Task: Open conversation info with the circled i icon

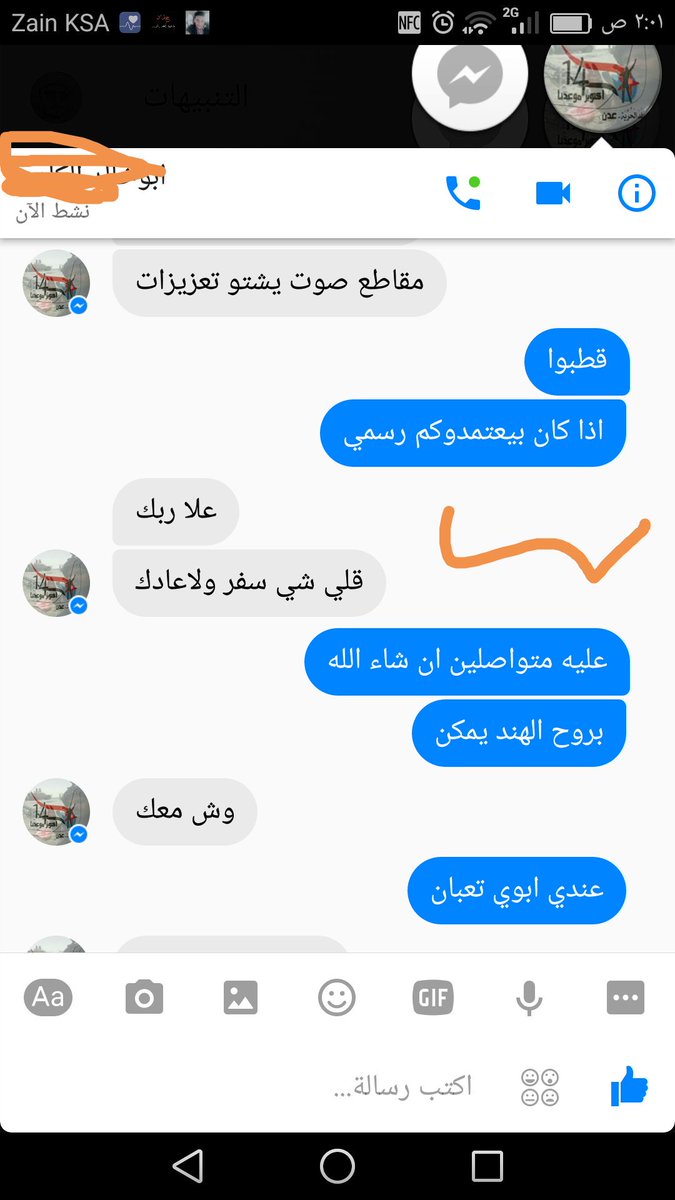Action: click(x=636, y=193)
